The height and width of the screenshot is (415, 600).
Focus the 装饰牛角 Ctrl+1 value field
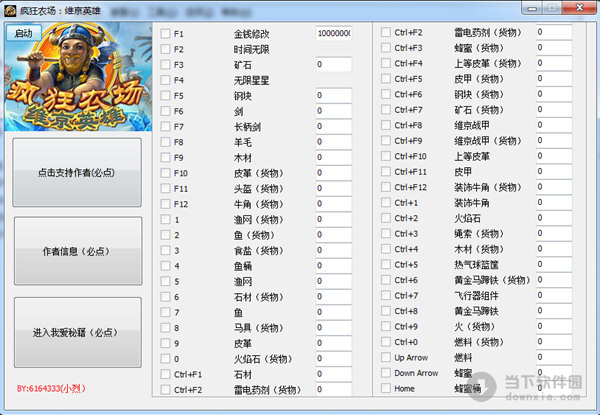(x=554, y=202)
